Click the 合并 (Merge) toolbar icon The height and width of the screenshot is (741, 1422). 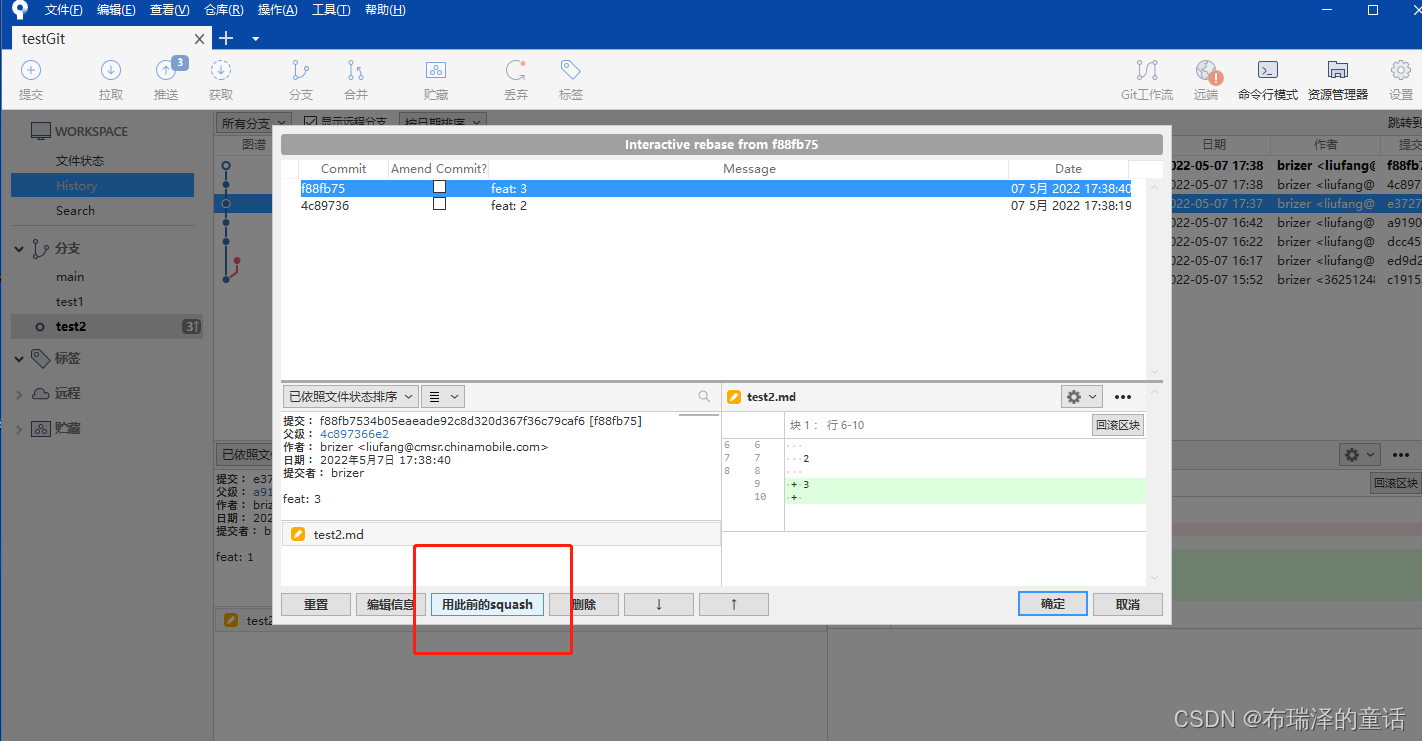356,80
